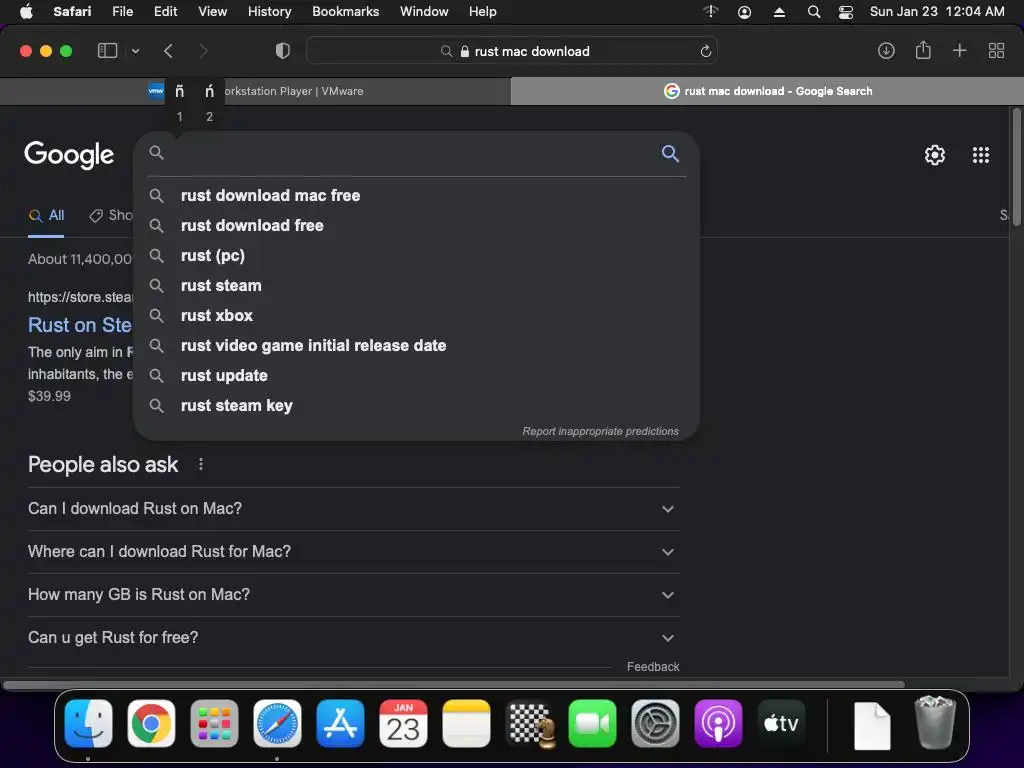Open Google settings gear

(x=935, y=155)
